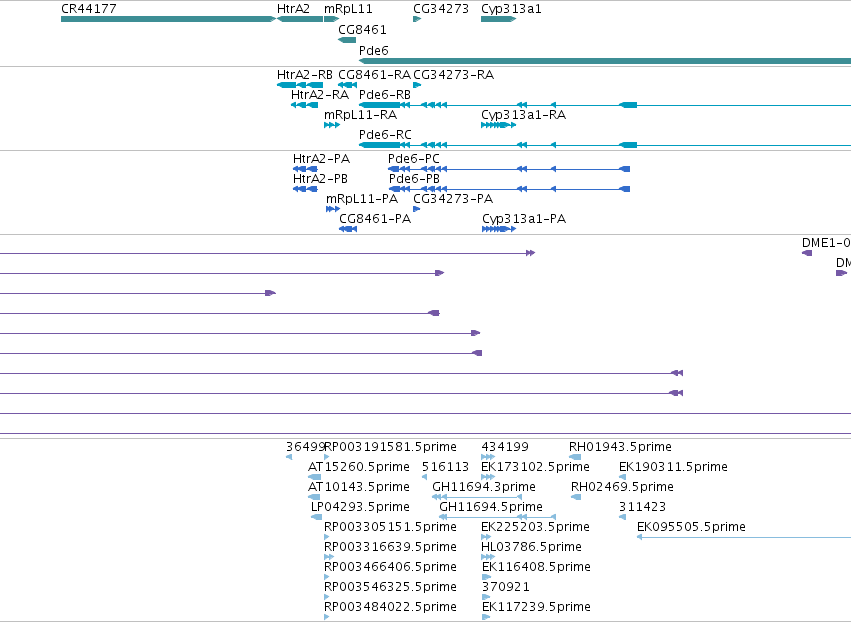Click the RP003466406.5prime EST label
851x622 pixels.
click(390, 567)
